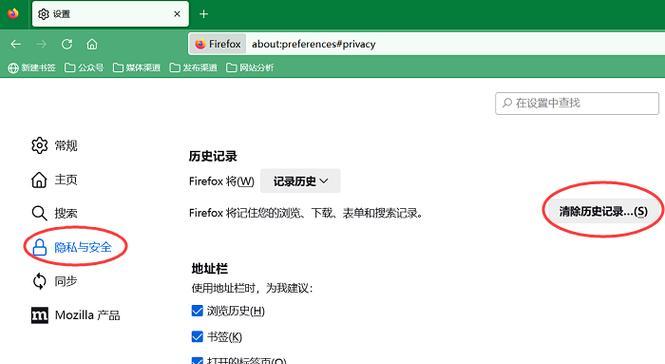Open the 新建书签 bookmark
This screenshot has width=665, height=364.
click(32, 68)
